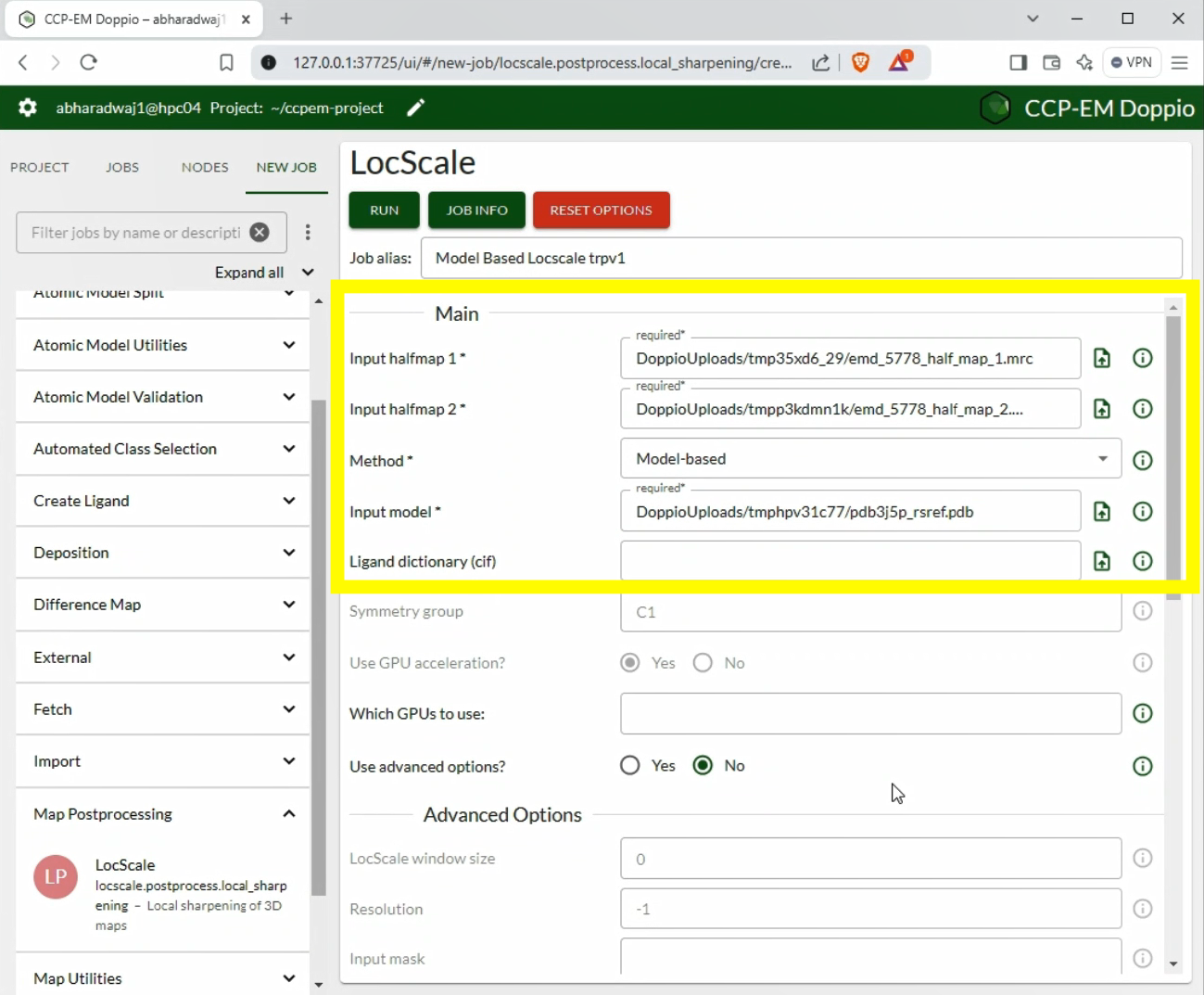Image resolution: width=1204 pixels, height=995 pixels.
Task: Reload the page in browser toolbar
Action: [89, 62]
